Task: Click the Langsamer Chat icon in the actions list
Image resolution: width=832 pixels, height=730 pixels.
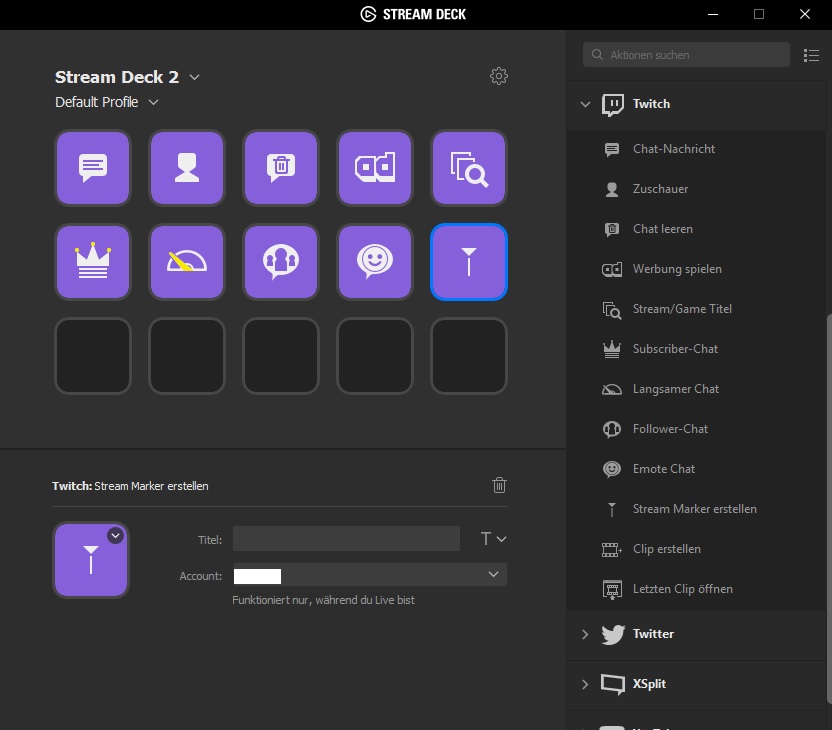Action: coord(612,389)
